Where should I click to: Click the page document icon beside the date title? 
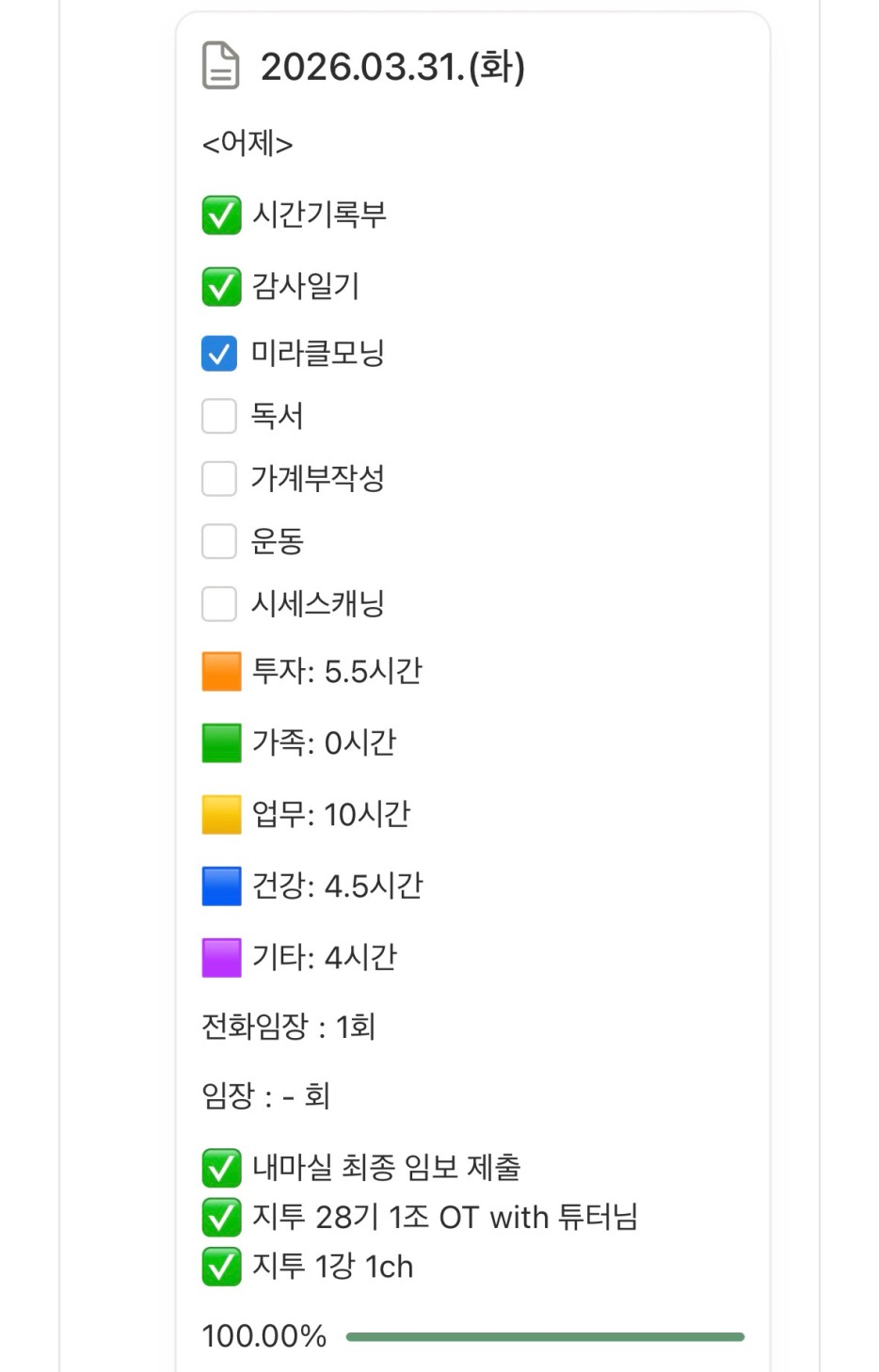(x=220, y=66)
